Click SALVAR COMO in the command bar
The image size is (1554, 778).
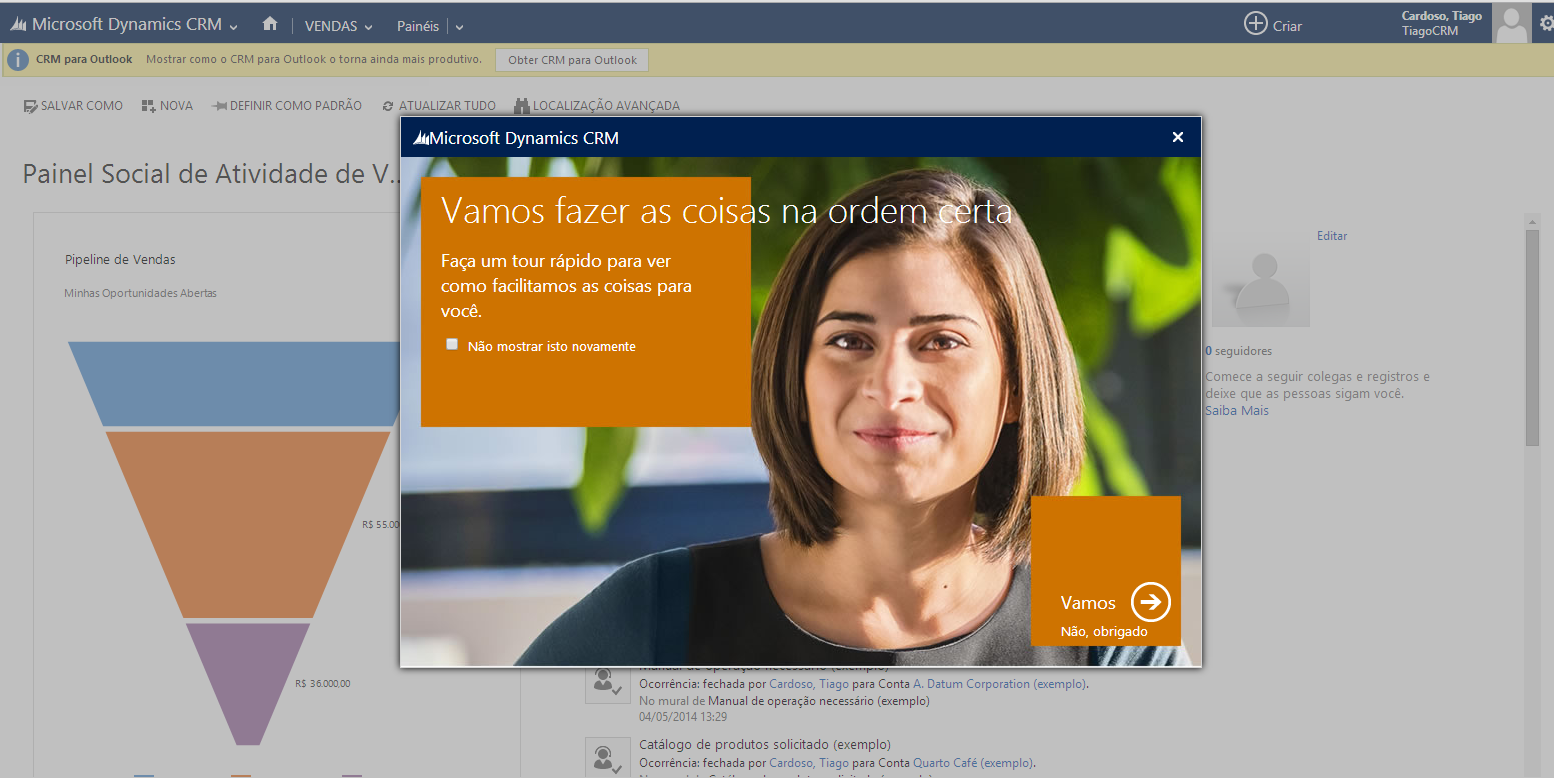(x=73, y=106)
